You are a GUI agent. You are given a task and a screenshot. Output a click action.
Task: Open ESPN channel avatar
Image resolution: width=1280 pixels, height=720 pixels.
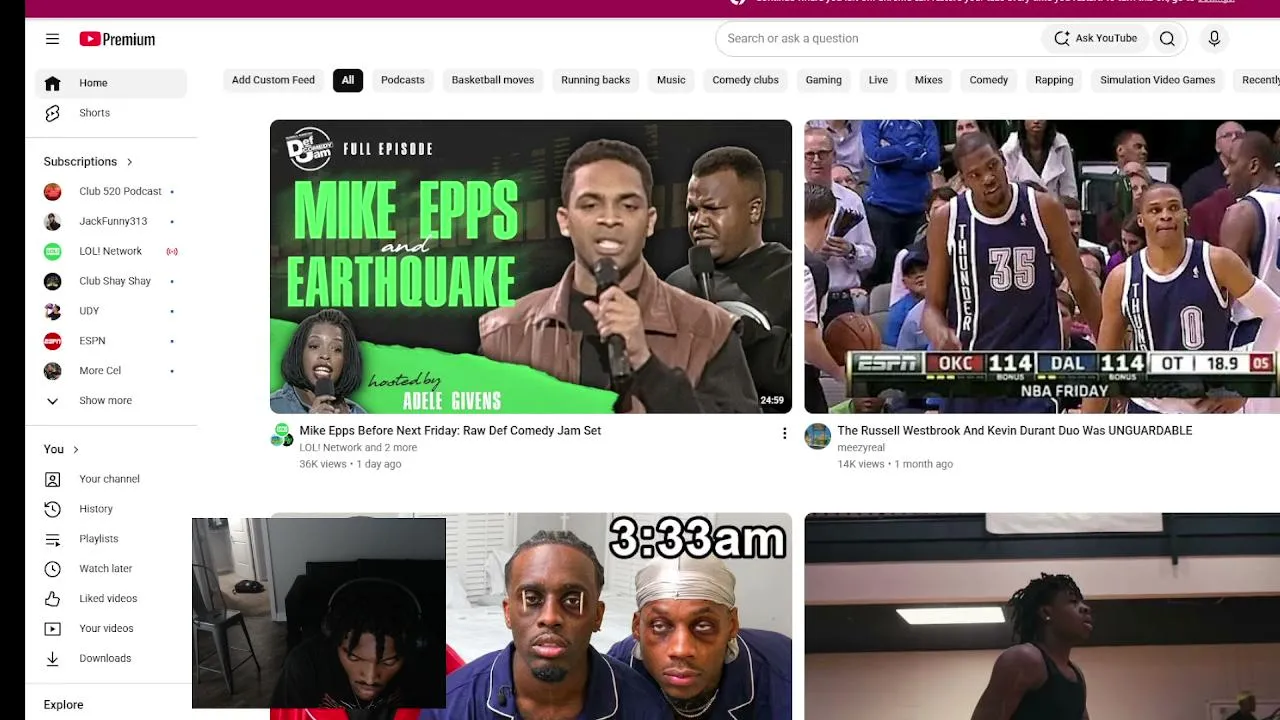(x=53, y=341)
